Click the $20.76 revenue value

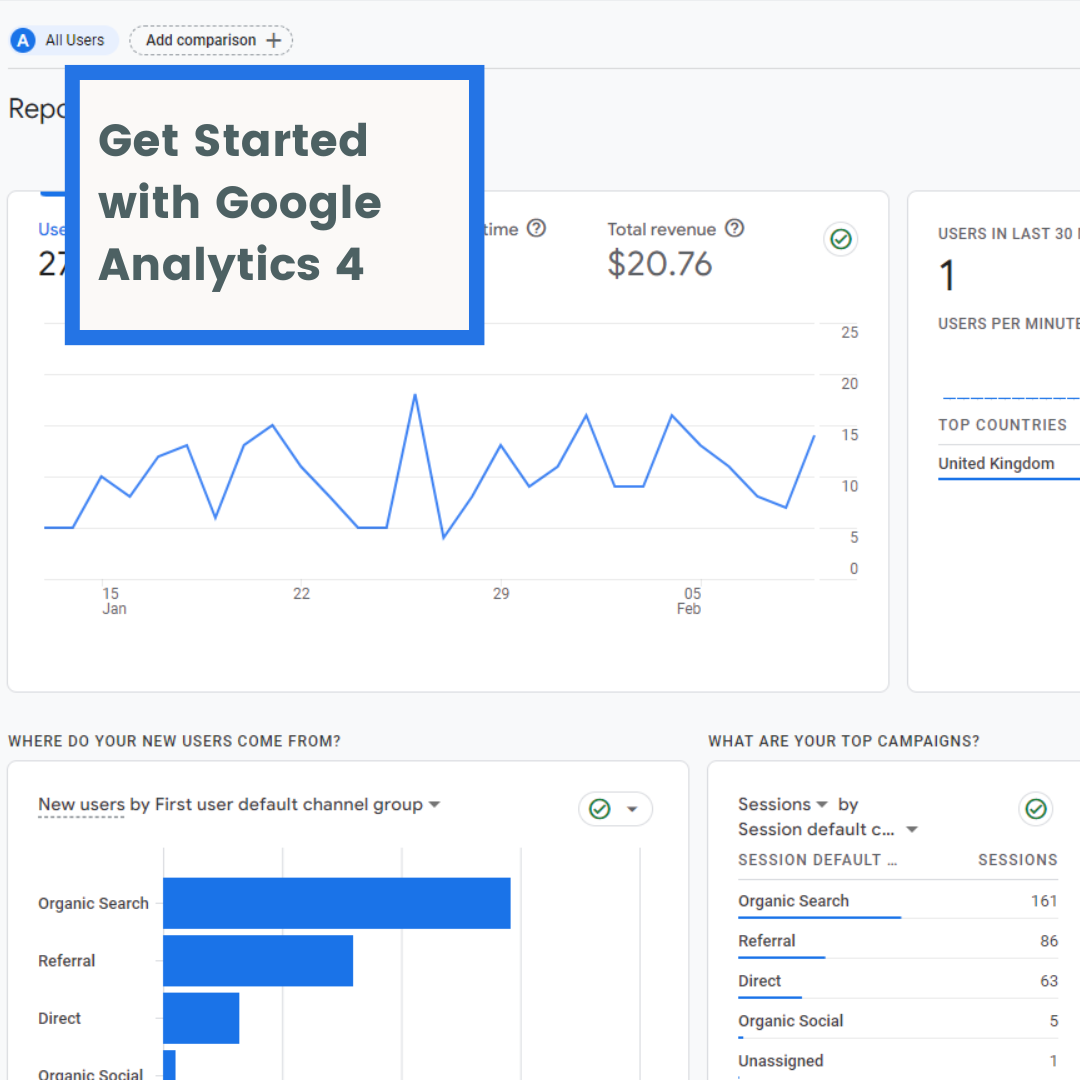click(659, 264)
